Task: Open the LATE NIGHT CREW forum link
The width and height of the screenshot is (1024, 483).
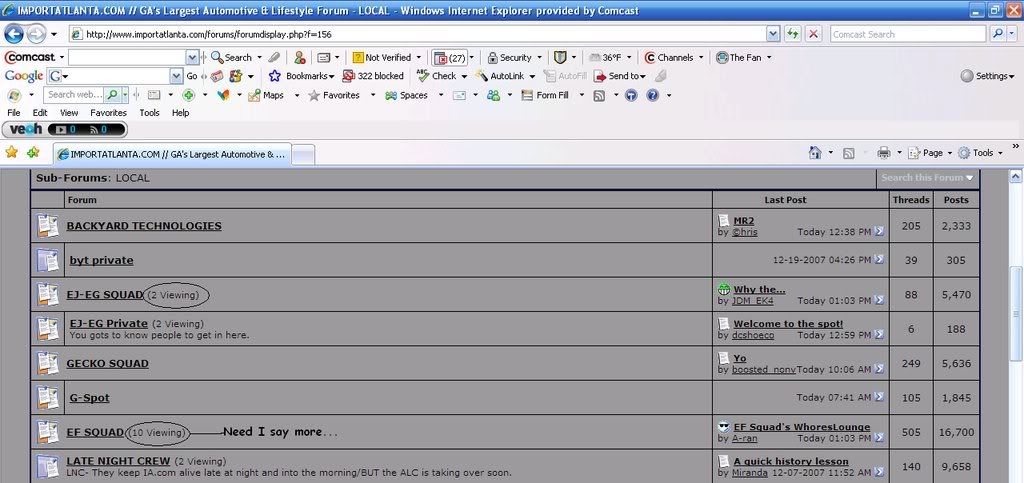Action: (x=118, y=461)
